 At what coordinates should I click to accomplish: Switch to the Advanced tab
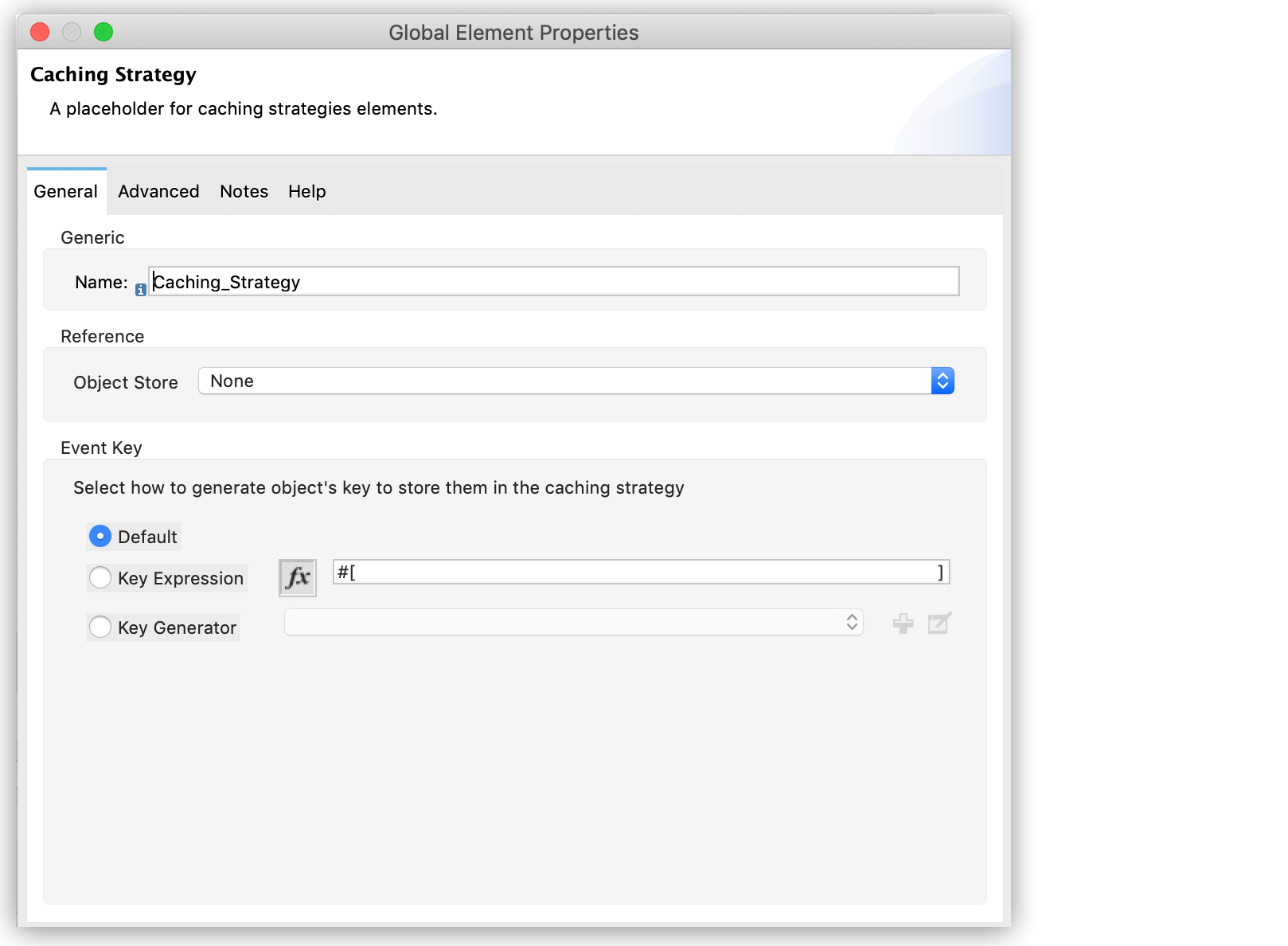pos(158,191)
